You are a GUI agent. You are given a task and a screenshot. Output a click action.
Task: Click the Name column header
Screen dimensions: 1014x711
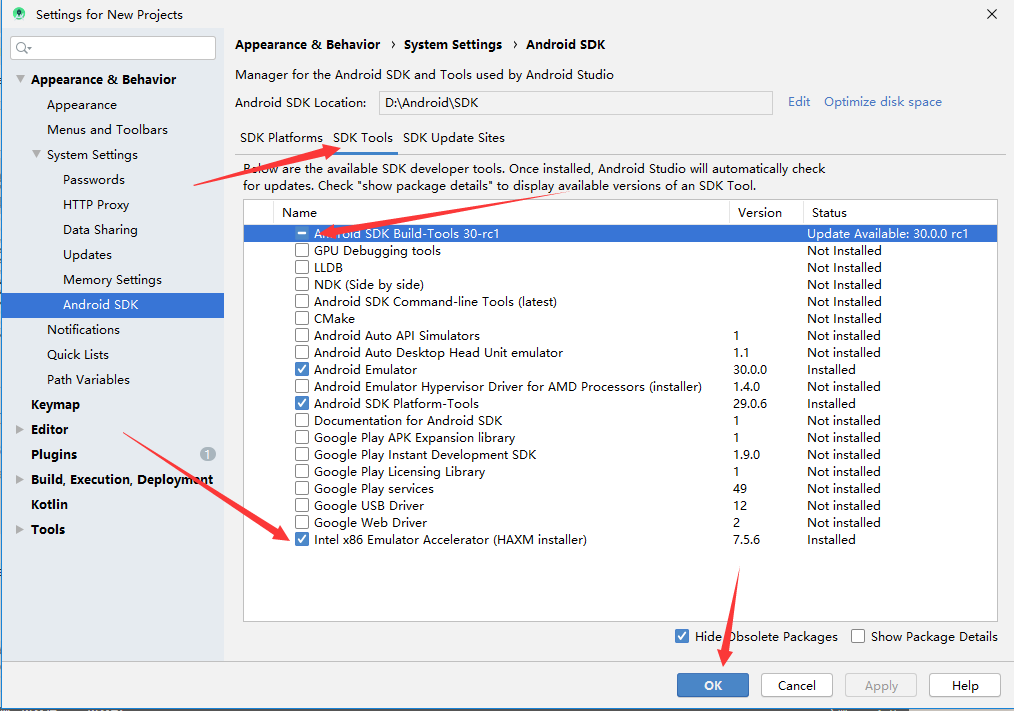(x=299, y=213)
